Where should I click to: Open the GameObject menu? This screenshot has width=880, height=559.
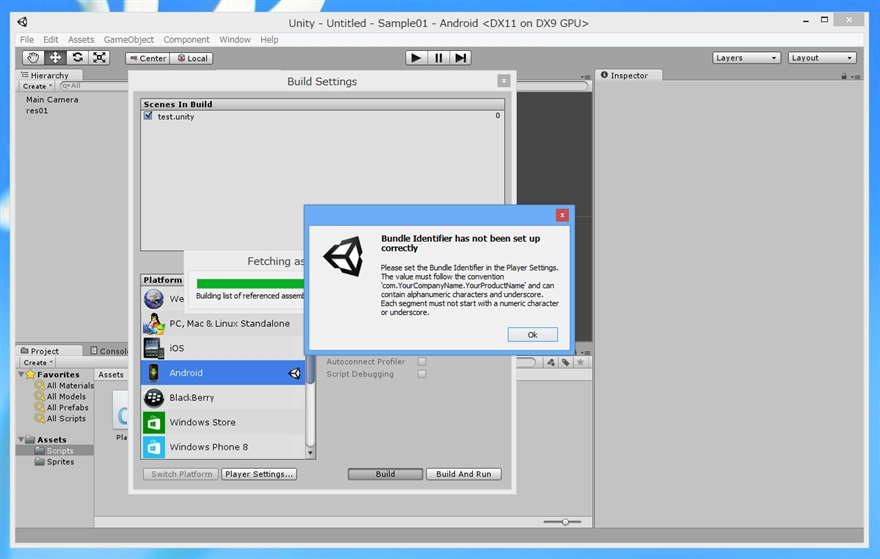pos(129,40)
